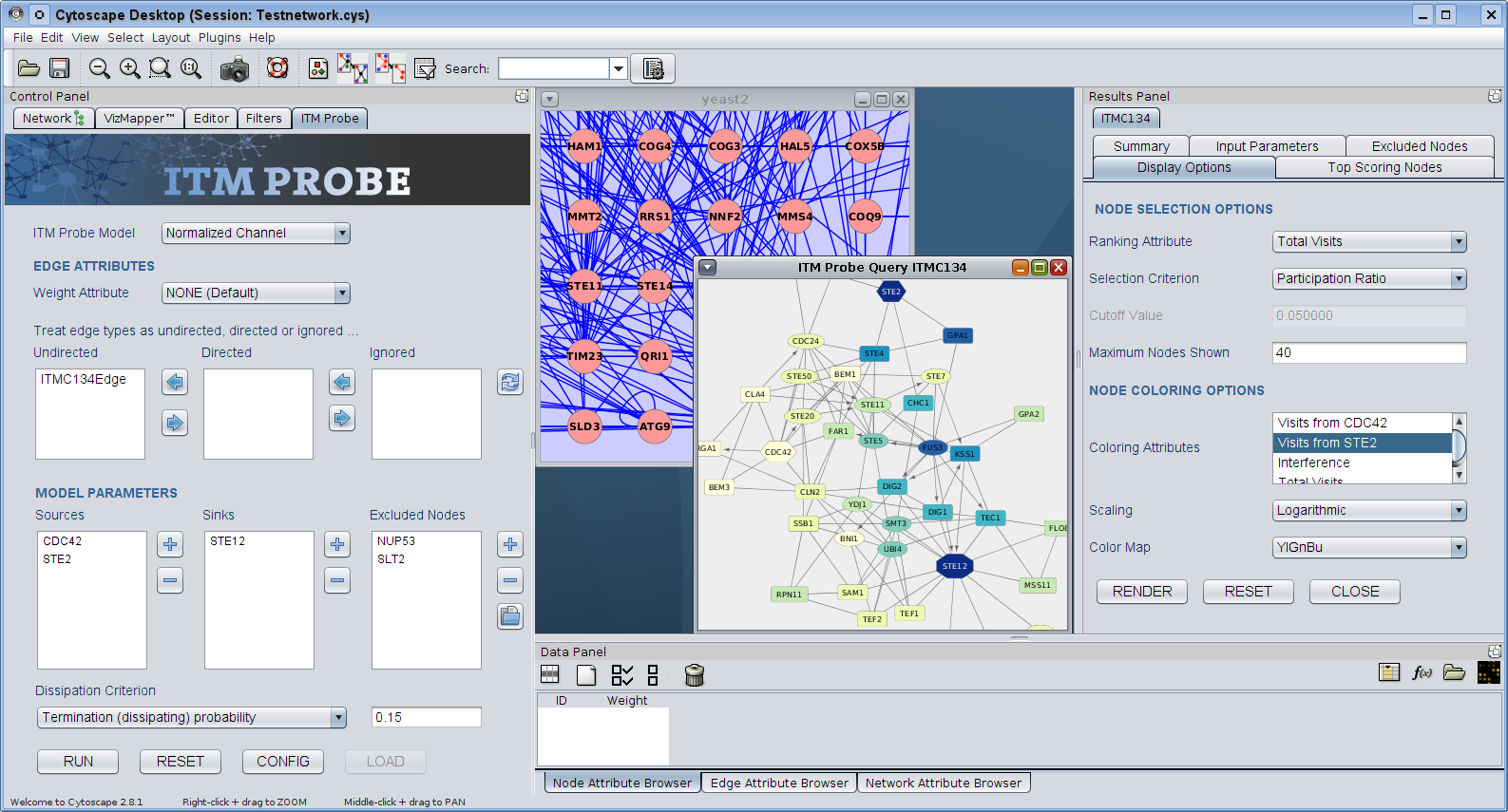Open Ranking Attribute Total Visits dropdown
Screen dimensions: 1508x812
click(x=1369, y=241)
